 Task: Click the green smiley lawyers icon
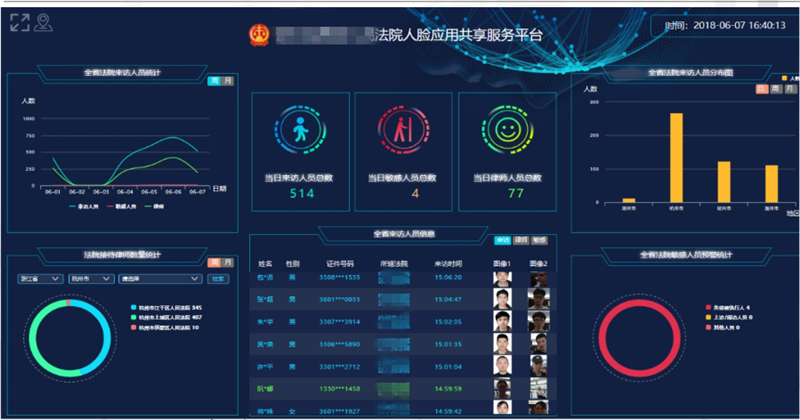point(508,132)
